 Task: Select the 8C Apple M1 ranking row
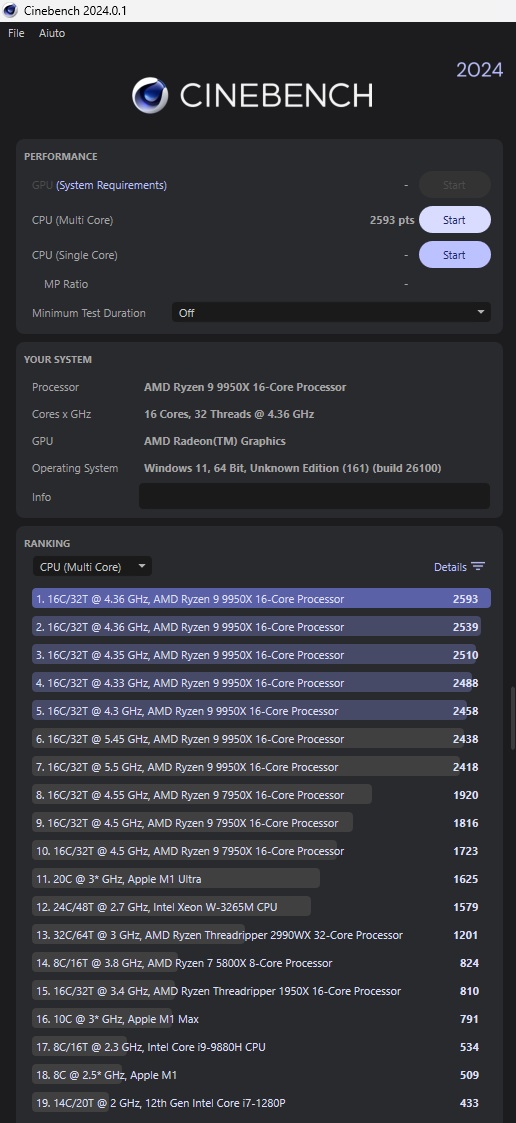(262, 1074)
